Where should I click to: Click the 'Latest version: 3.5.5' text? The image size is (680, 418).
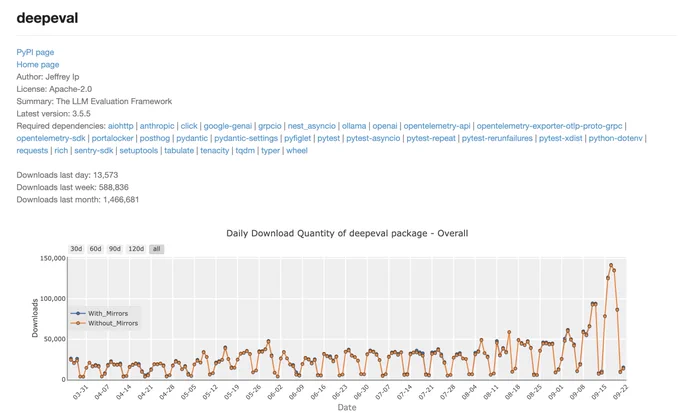tap(53, 114)
